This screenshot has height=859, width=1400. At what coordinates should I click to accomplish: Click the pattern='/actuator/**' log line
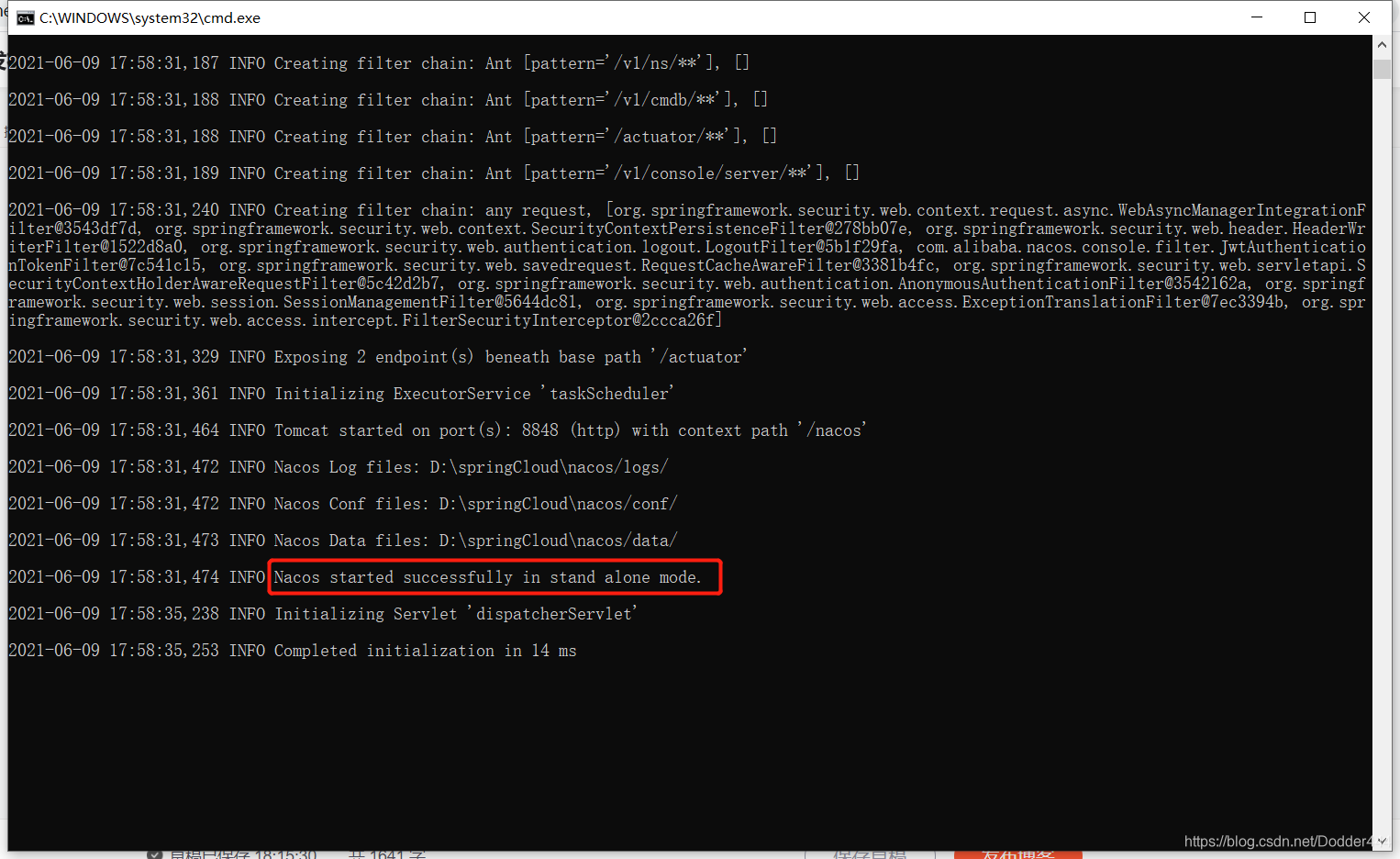[x=393, y=137]
